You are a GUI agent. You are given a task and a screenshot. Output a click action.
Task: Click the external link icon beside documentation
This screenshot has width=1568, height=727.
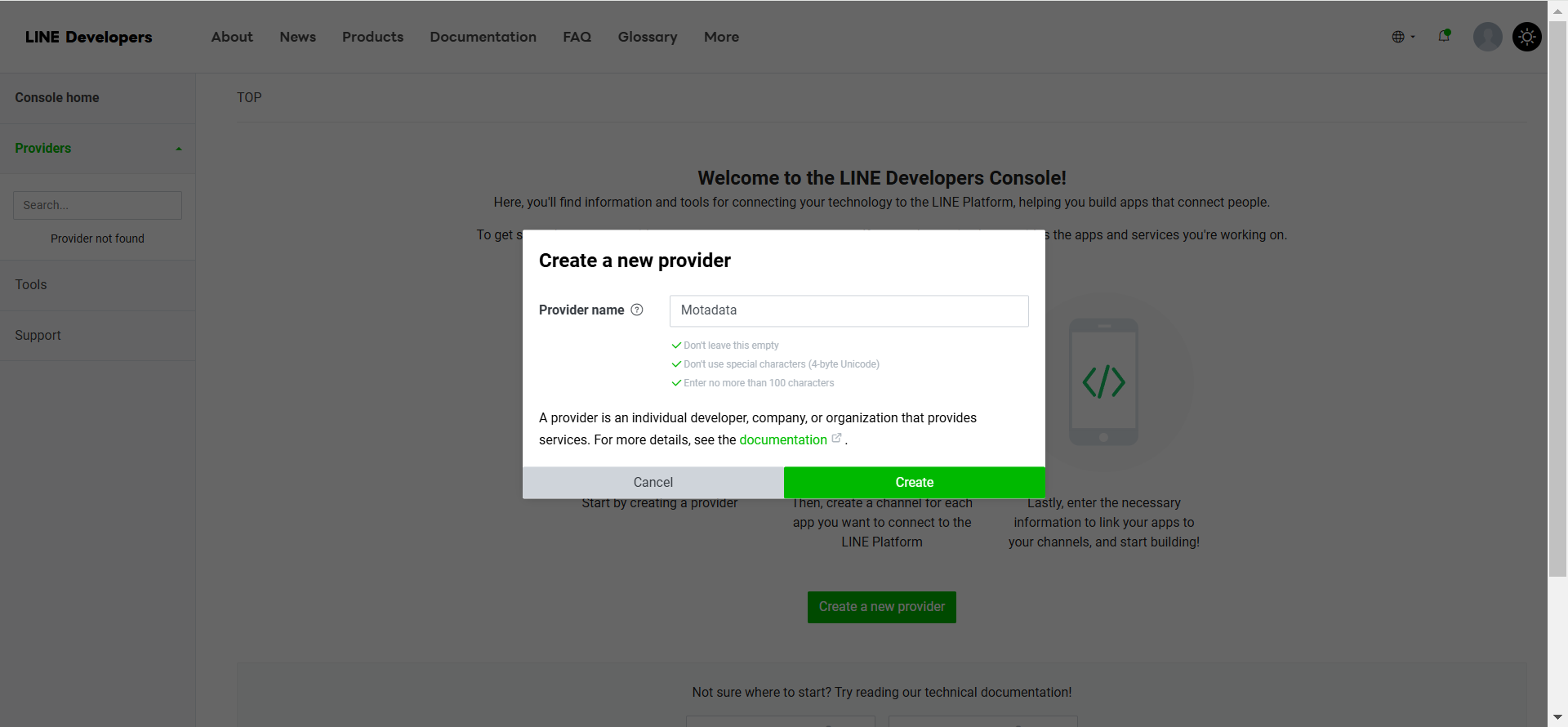pos(836,439)
